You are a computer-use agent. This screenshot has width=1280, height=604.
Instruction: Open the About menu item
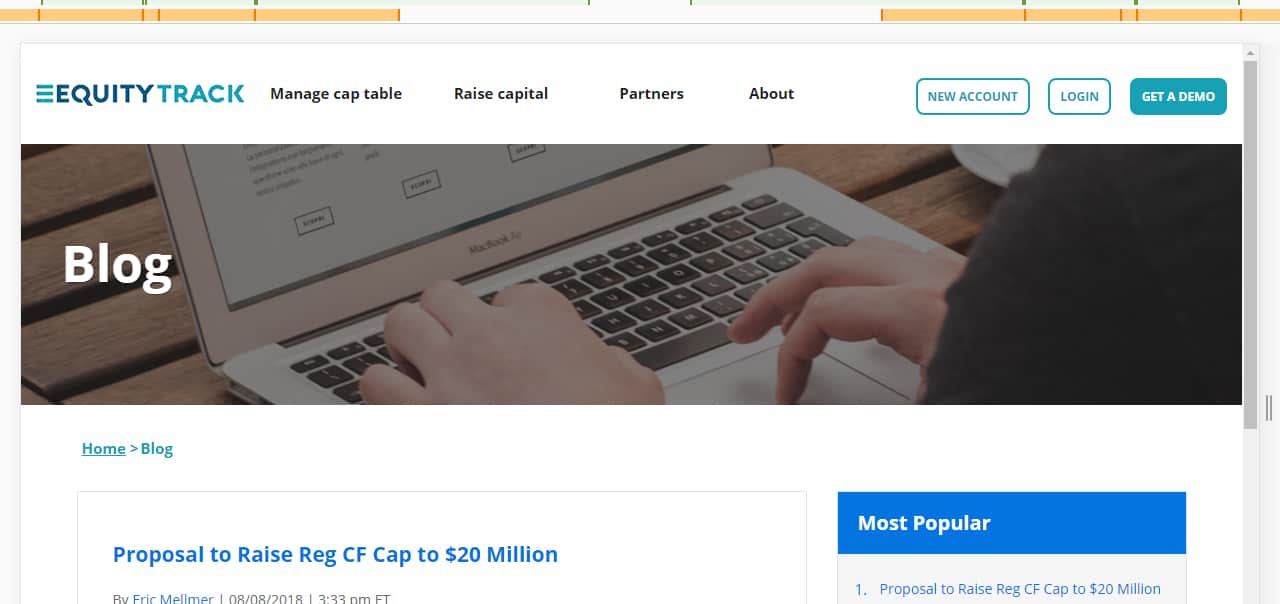click(771, 94)
